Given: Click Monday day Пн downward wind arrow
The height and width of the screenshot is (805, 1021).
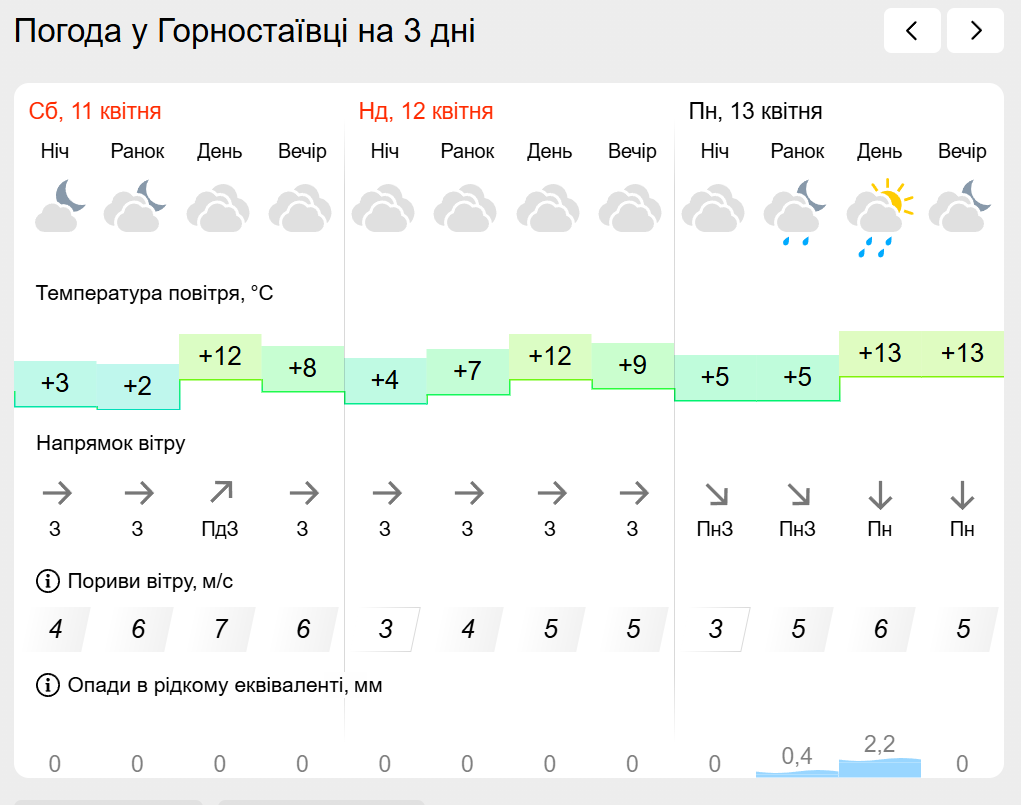Looking at the screenshot, I should click(x=880, y=493).
